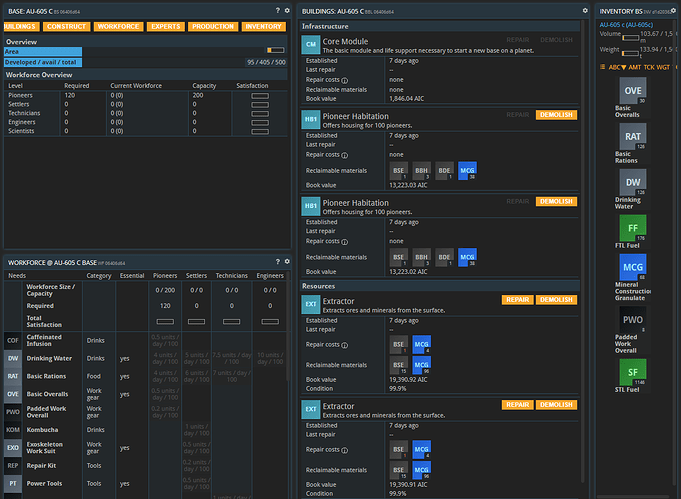Sort inventory by ABC order
Viewport: 681px width, 499px height.
click(617, 67)
